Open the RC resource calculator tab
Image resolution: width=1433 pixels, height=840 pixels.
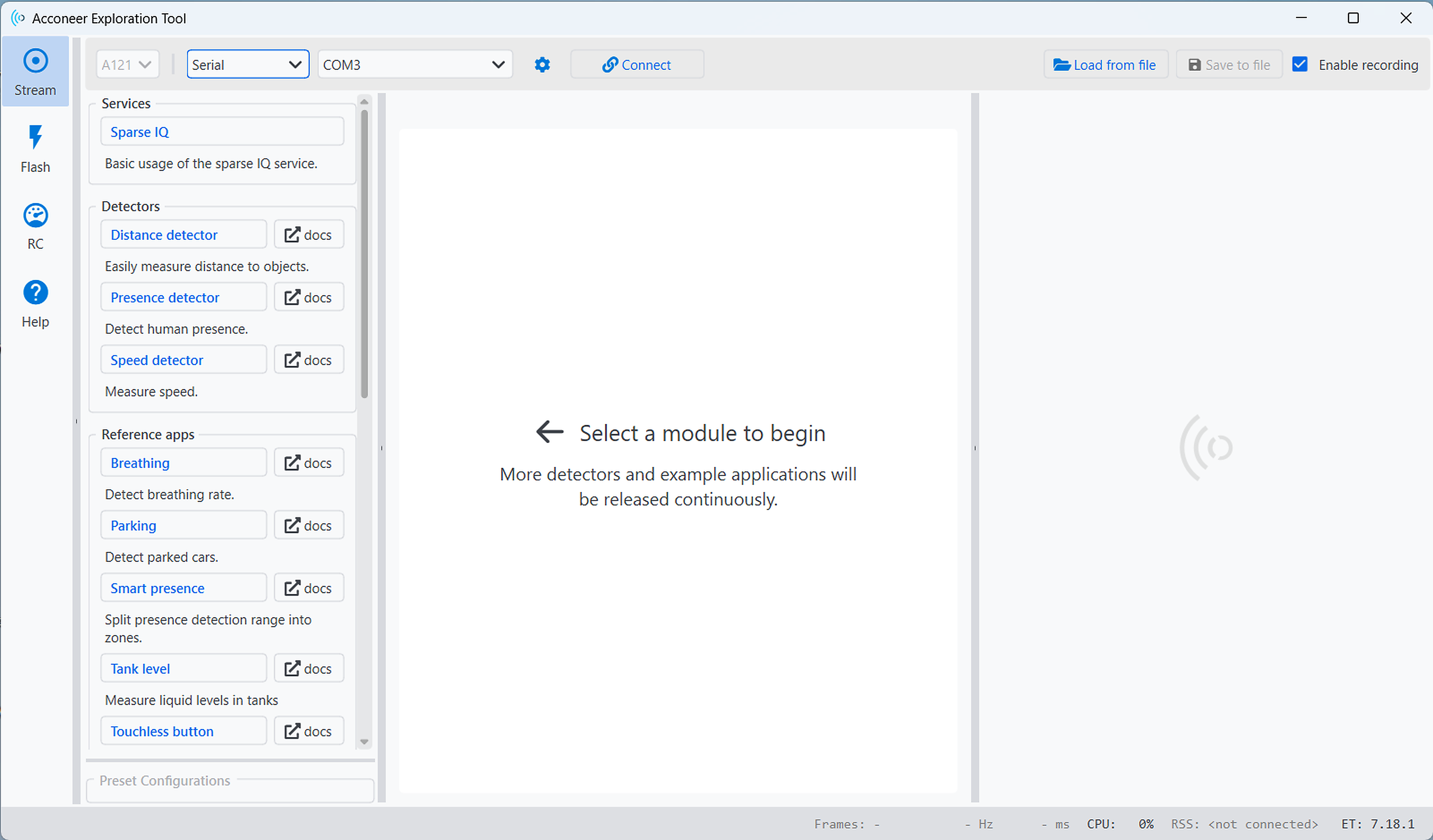coord(35,226)
